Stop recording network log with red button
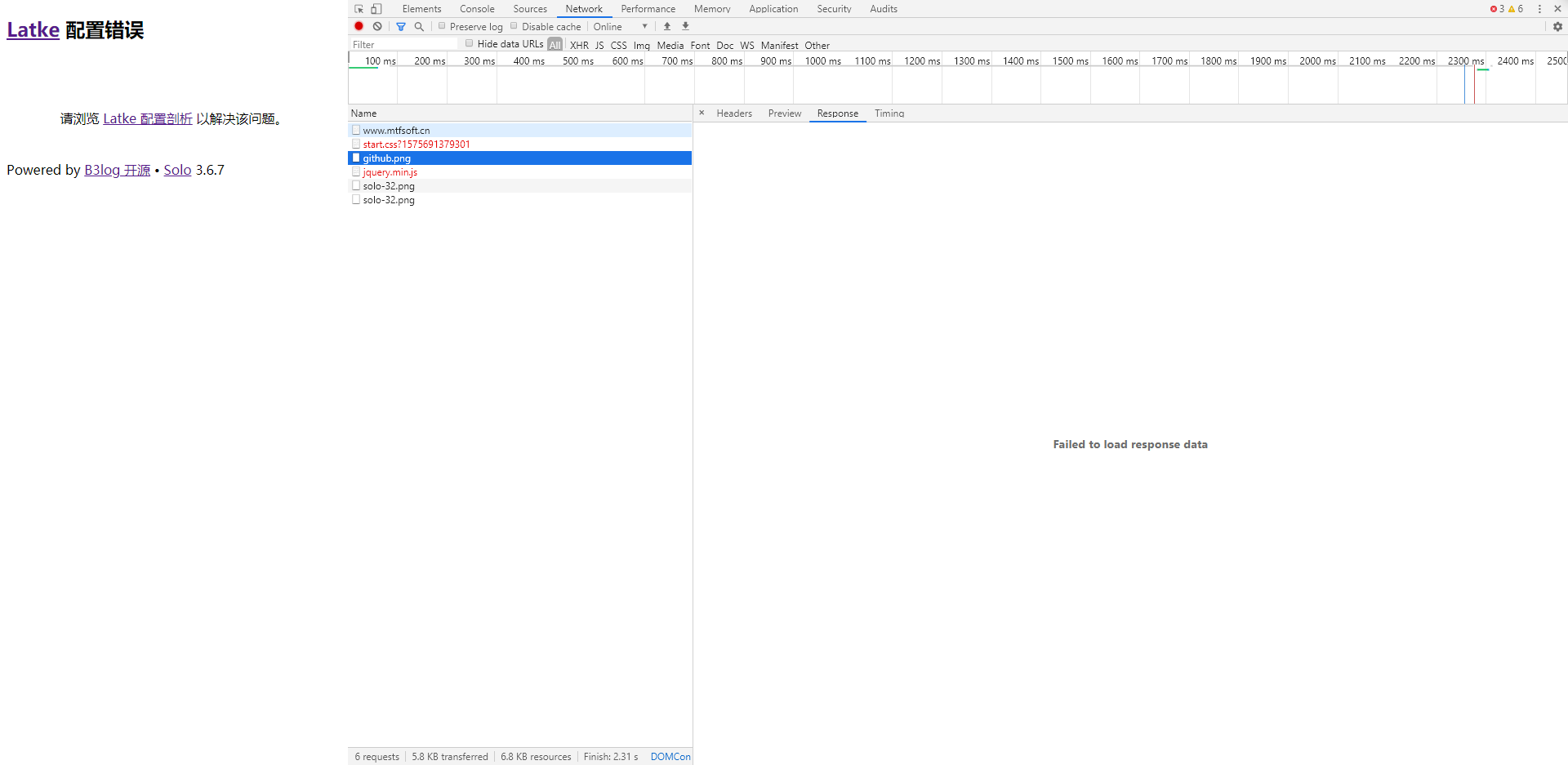 pos(359,26)
